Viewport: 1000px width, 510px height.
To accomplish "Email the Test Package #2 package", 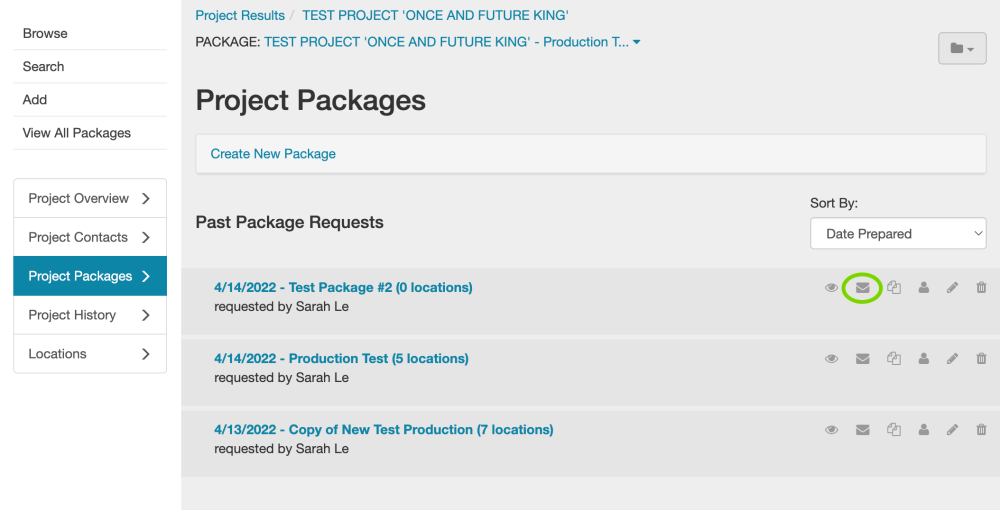I will pos(862,288).
